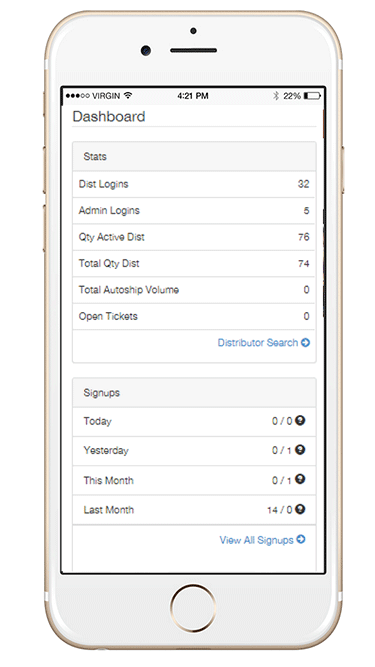Tap the battery indicator icon
The width and height of the screenshot is (375, 667).
pos(312,96)
